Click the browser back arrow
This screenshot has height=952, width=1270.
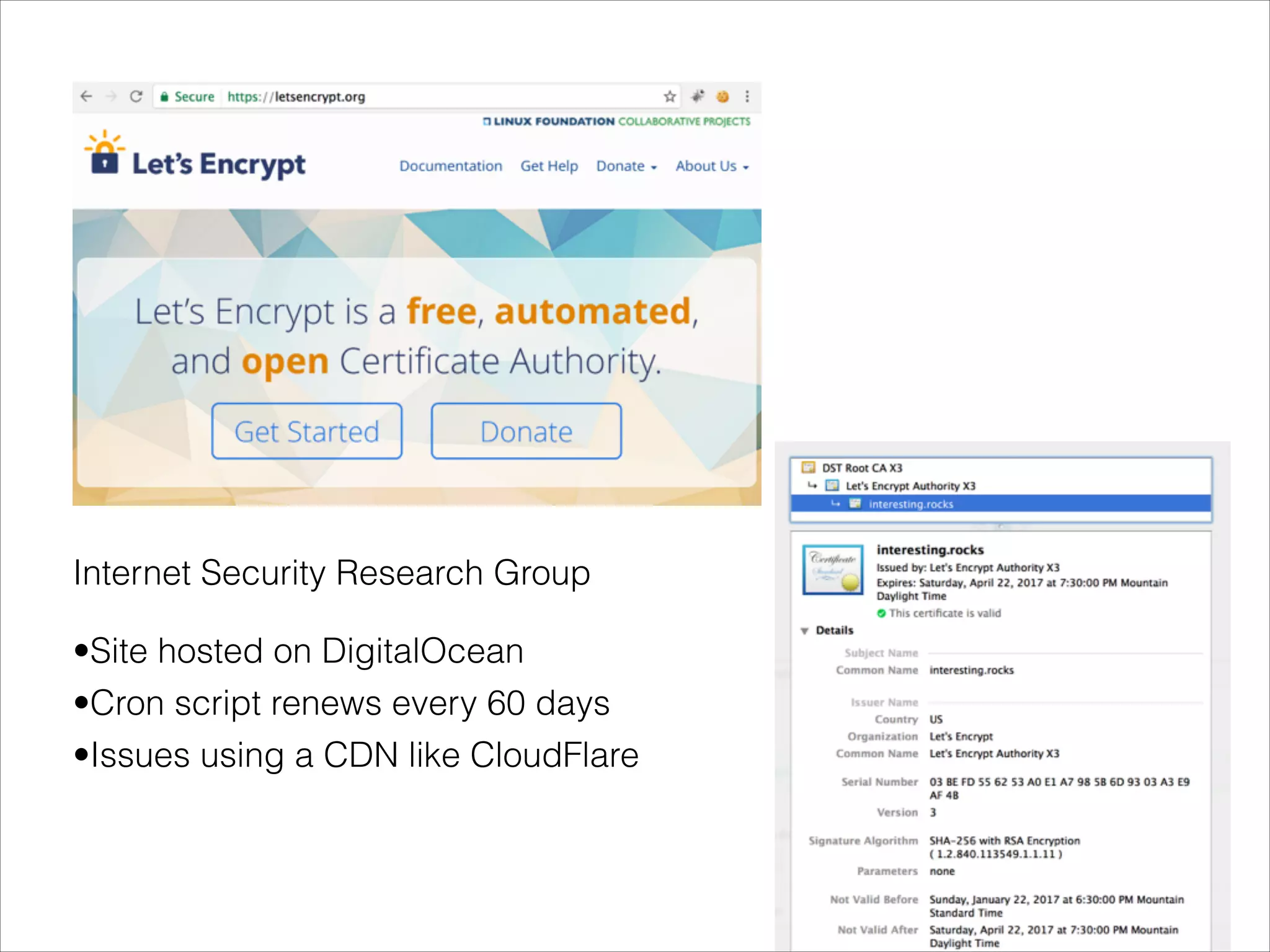pyautogui.click(x=86, y=96)
